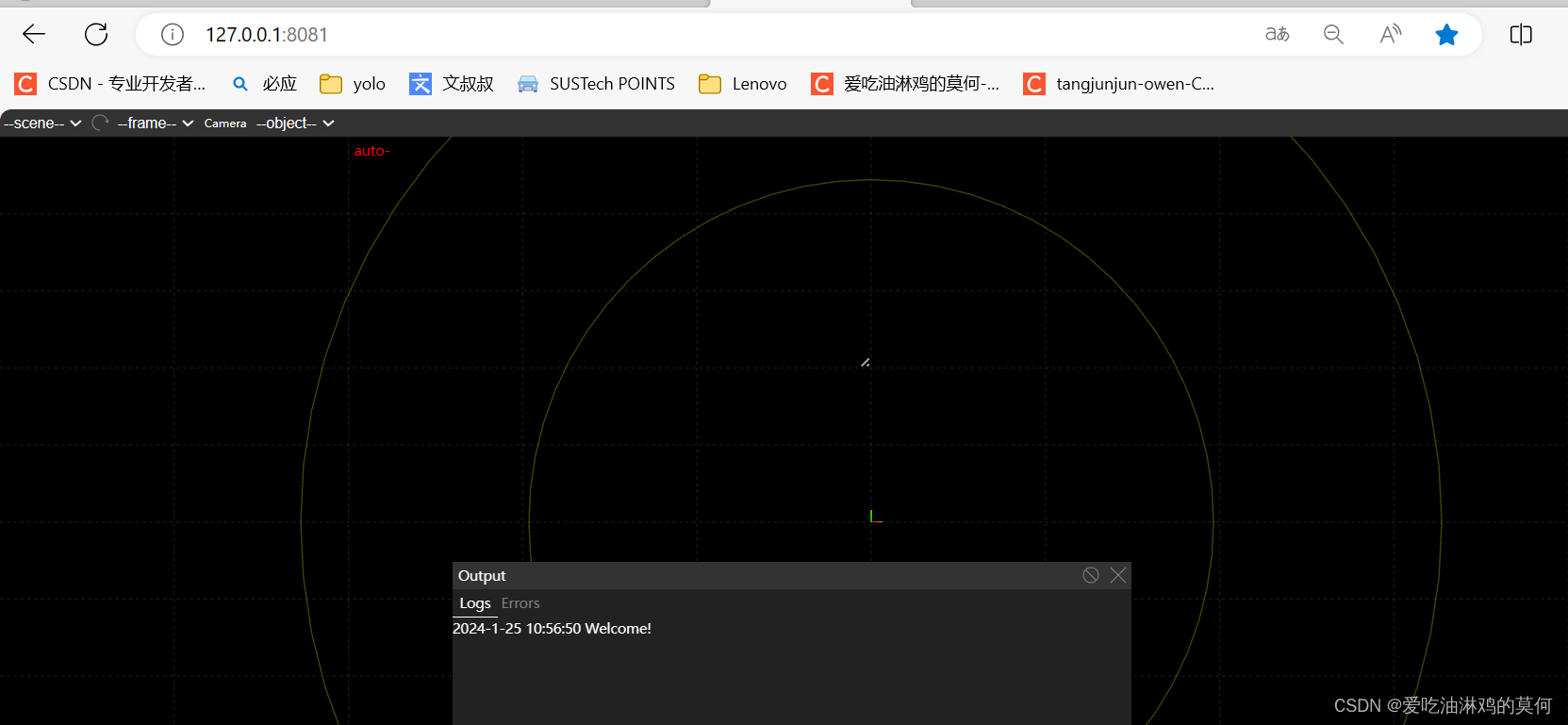1568x725 pixels.
Task: View site information icon in address bar
Action: click(173, 35)
